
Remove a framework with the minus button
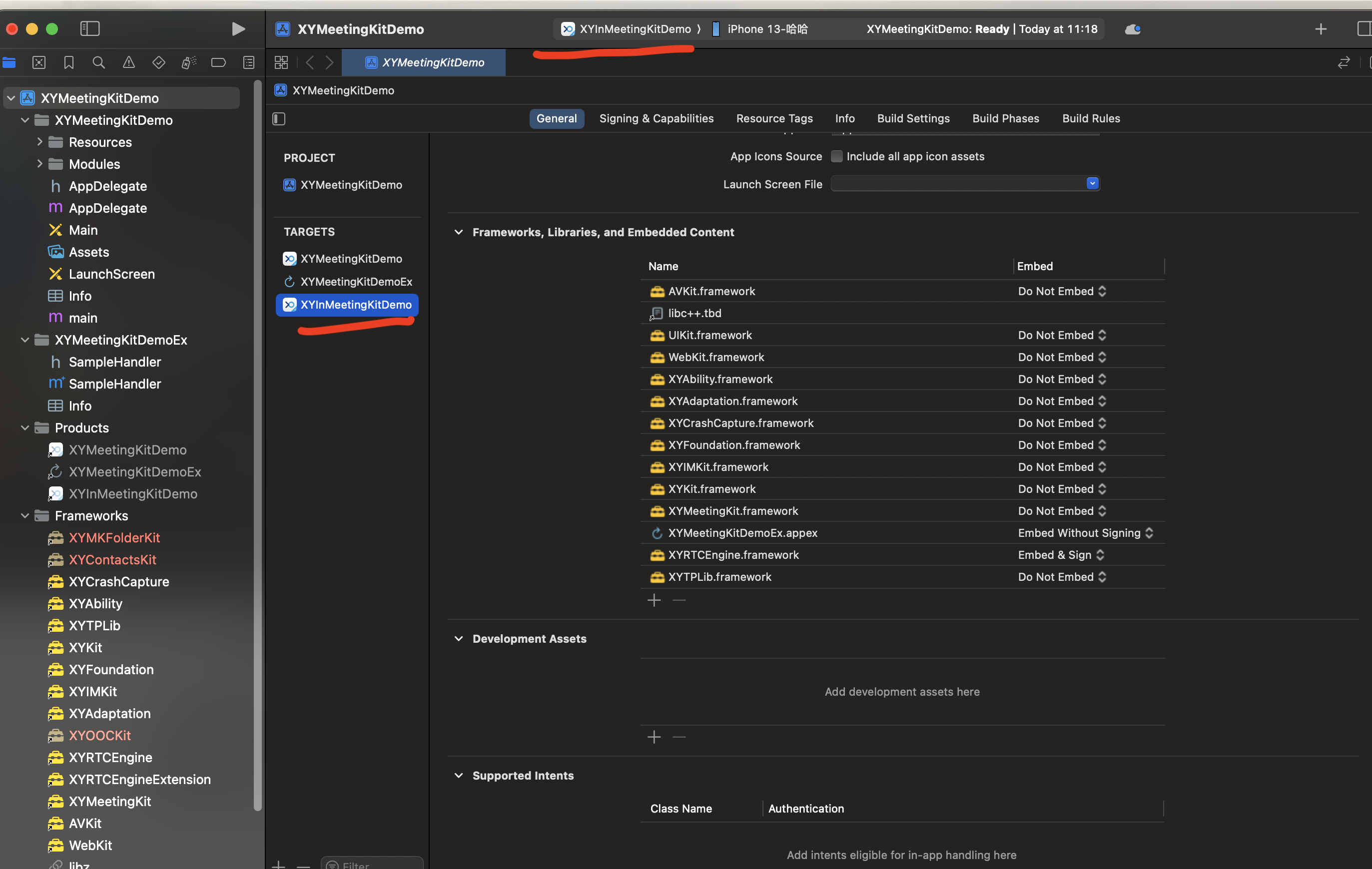tap(679, 600)
